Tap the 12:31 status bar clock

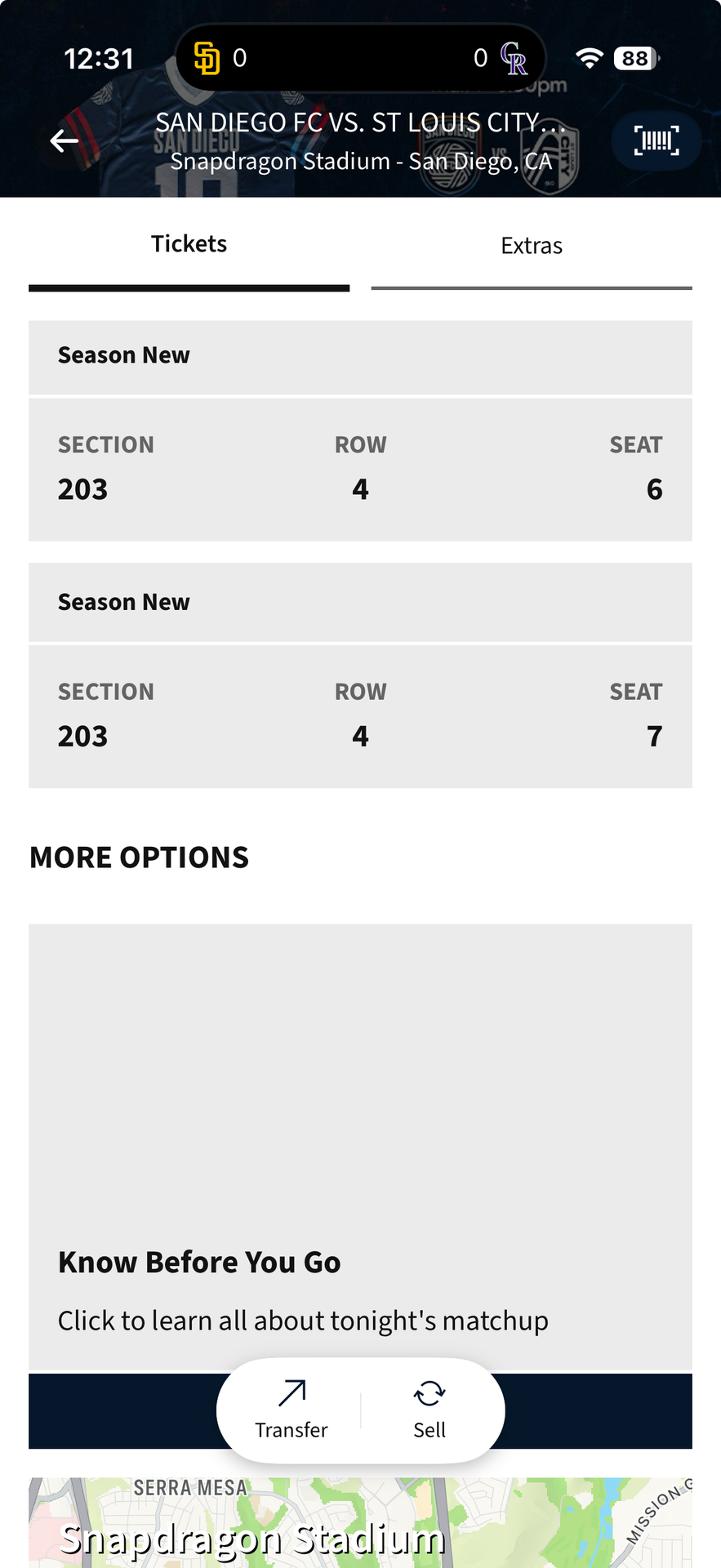(99, 58)
